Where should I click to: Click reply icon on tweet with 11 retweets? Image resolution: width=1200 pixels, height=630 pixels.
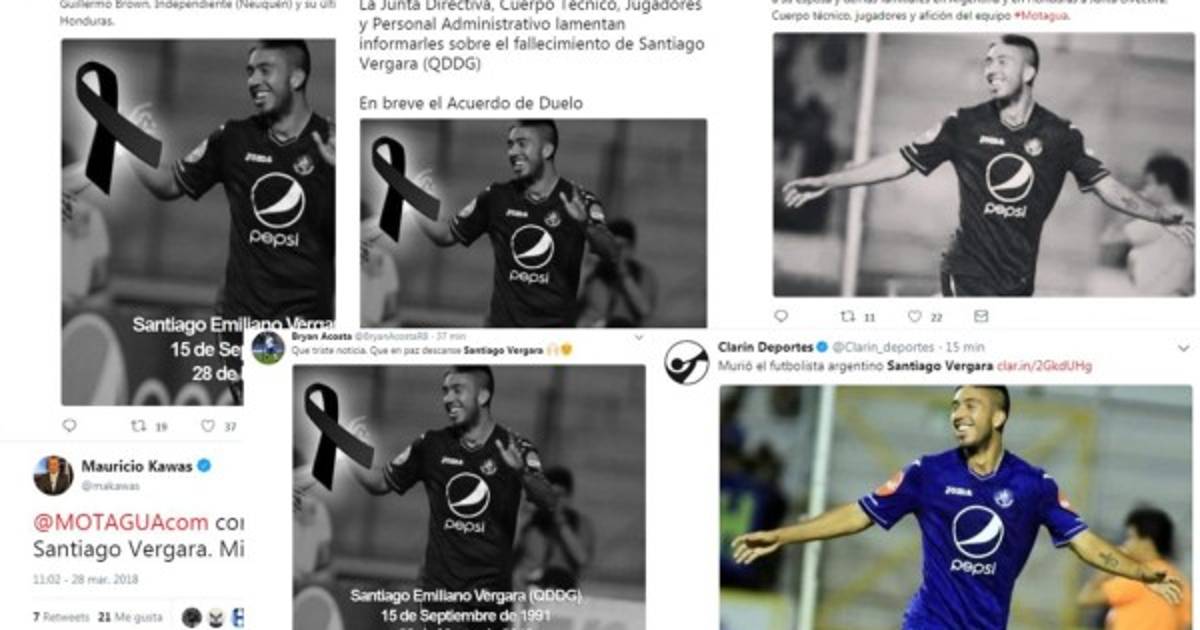point(781,316)
